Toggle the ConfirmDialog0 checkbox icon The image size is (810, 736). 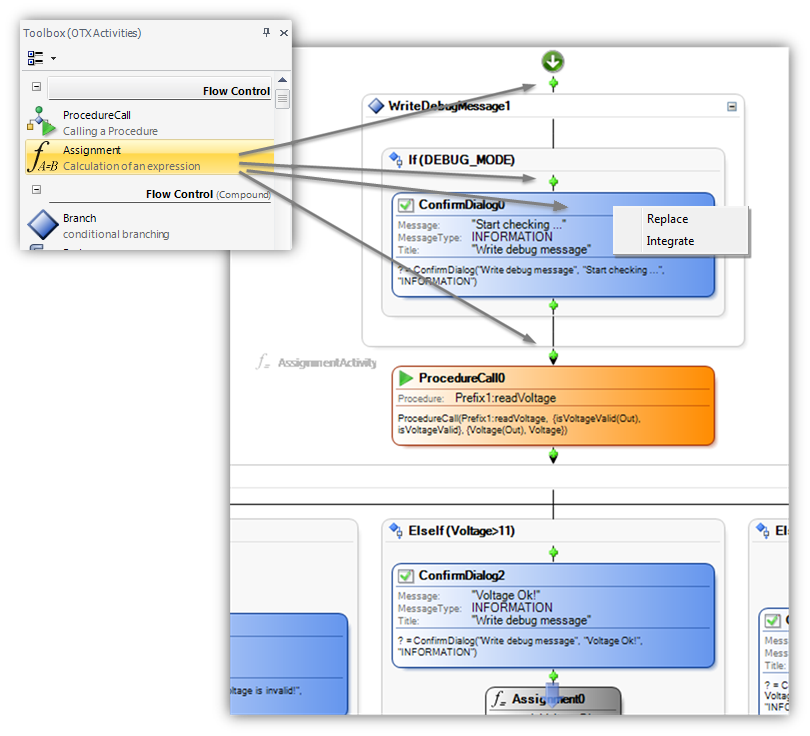click(406, 205)
